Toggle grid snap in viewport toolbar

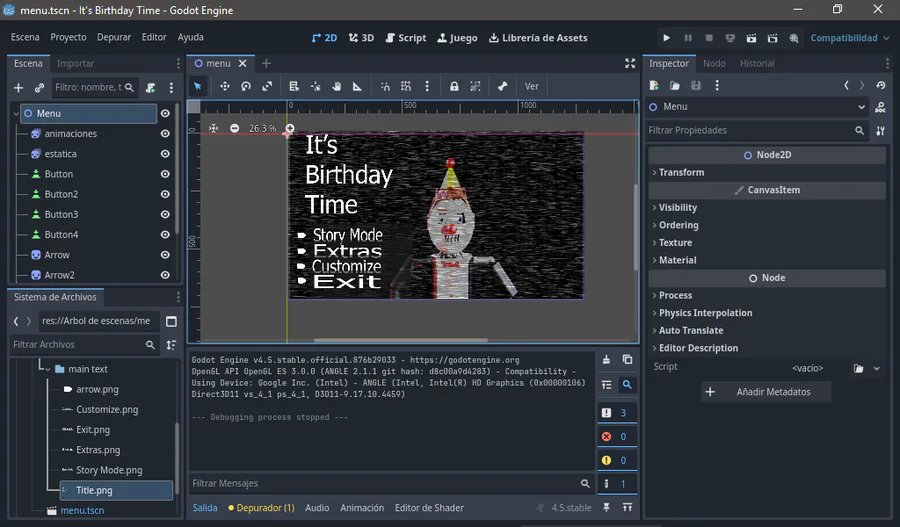point(406,86)
